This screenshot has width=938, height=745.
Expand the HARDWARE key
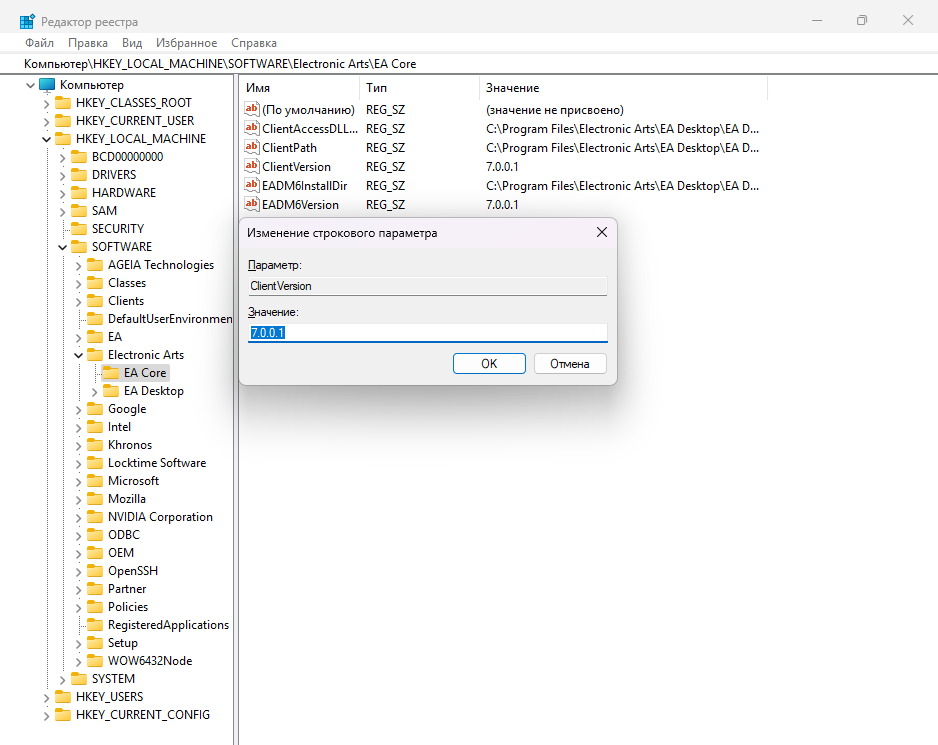(63, 194)
